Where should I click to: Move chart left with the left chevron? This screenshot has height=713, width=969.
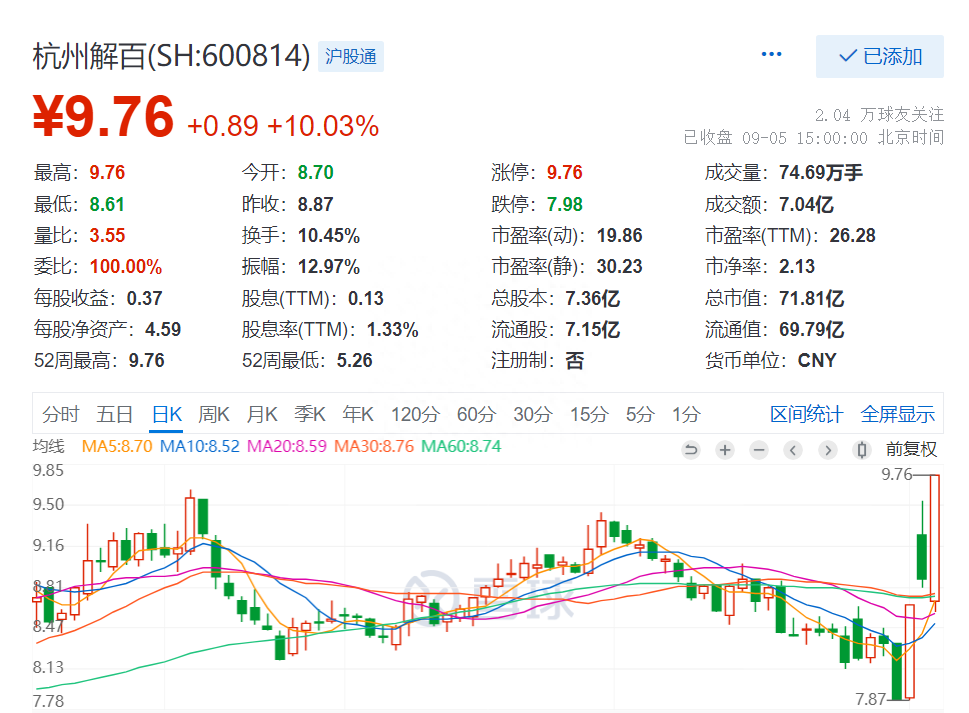click(793, 450)
